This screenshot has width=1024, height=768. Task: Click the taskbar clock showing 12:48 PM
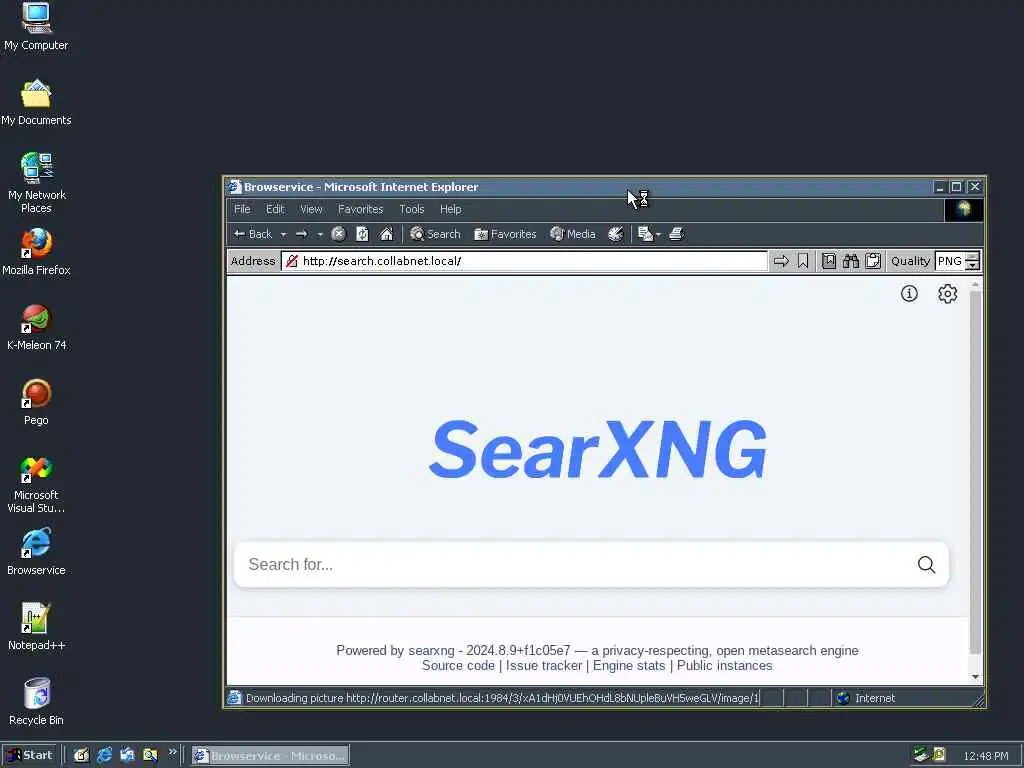(x=985, y=756)
